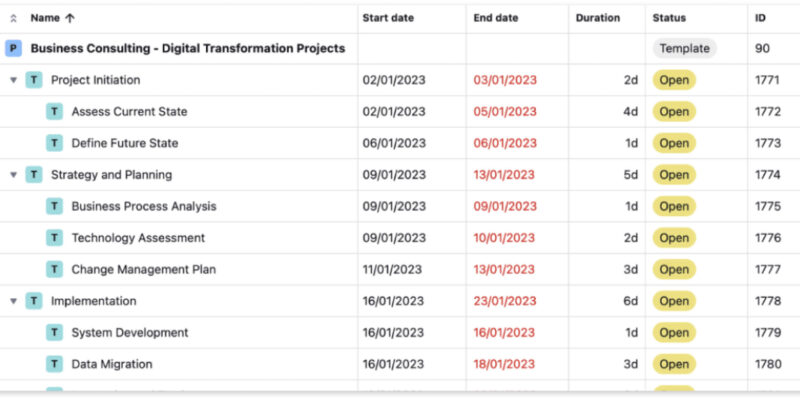Collapse the Implementation task group

click(13, 301)
